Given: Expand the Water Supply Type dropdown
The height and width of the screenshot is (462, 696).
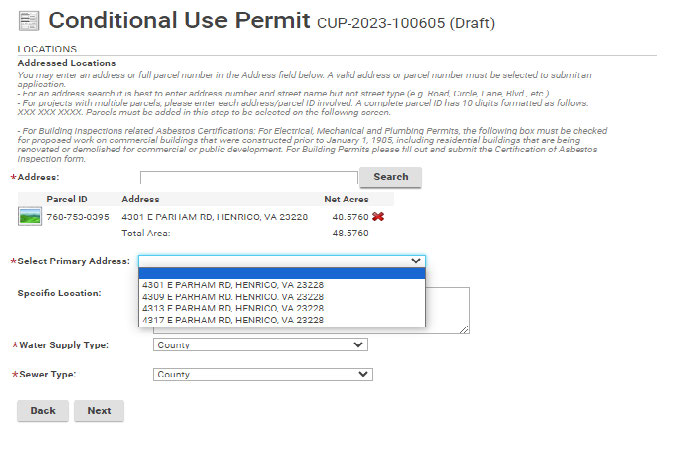Looking at the screenshot, I should pyautogui.click(x=260, y=345).
